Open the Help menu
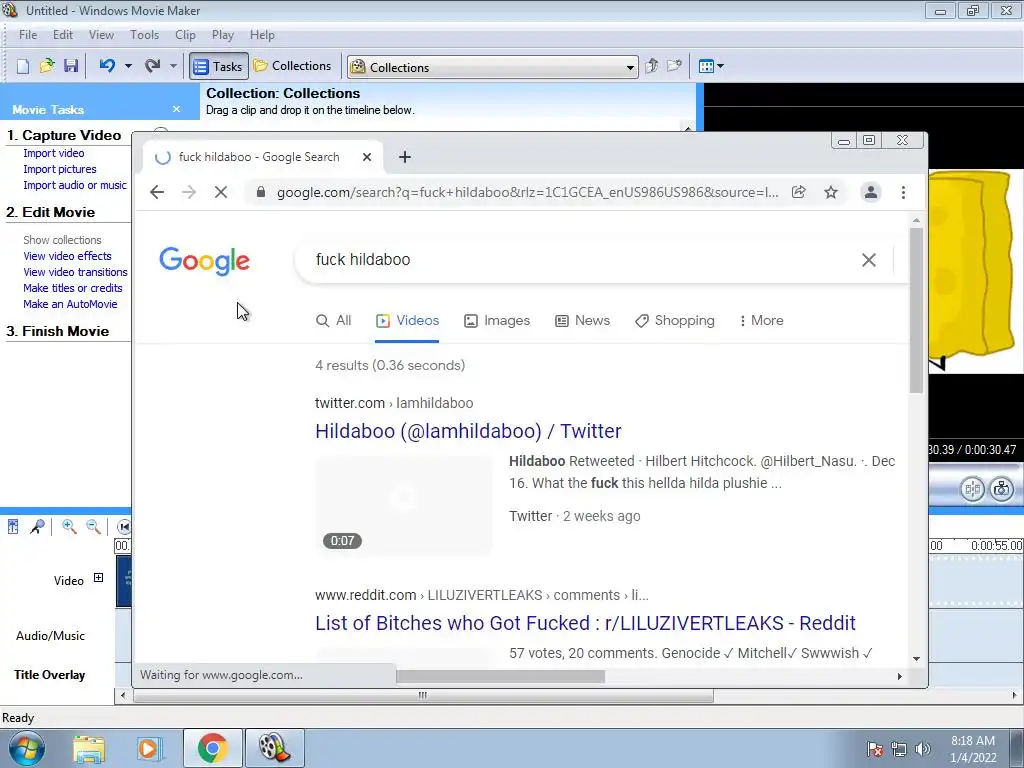 (x=262, y=35)
